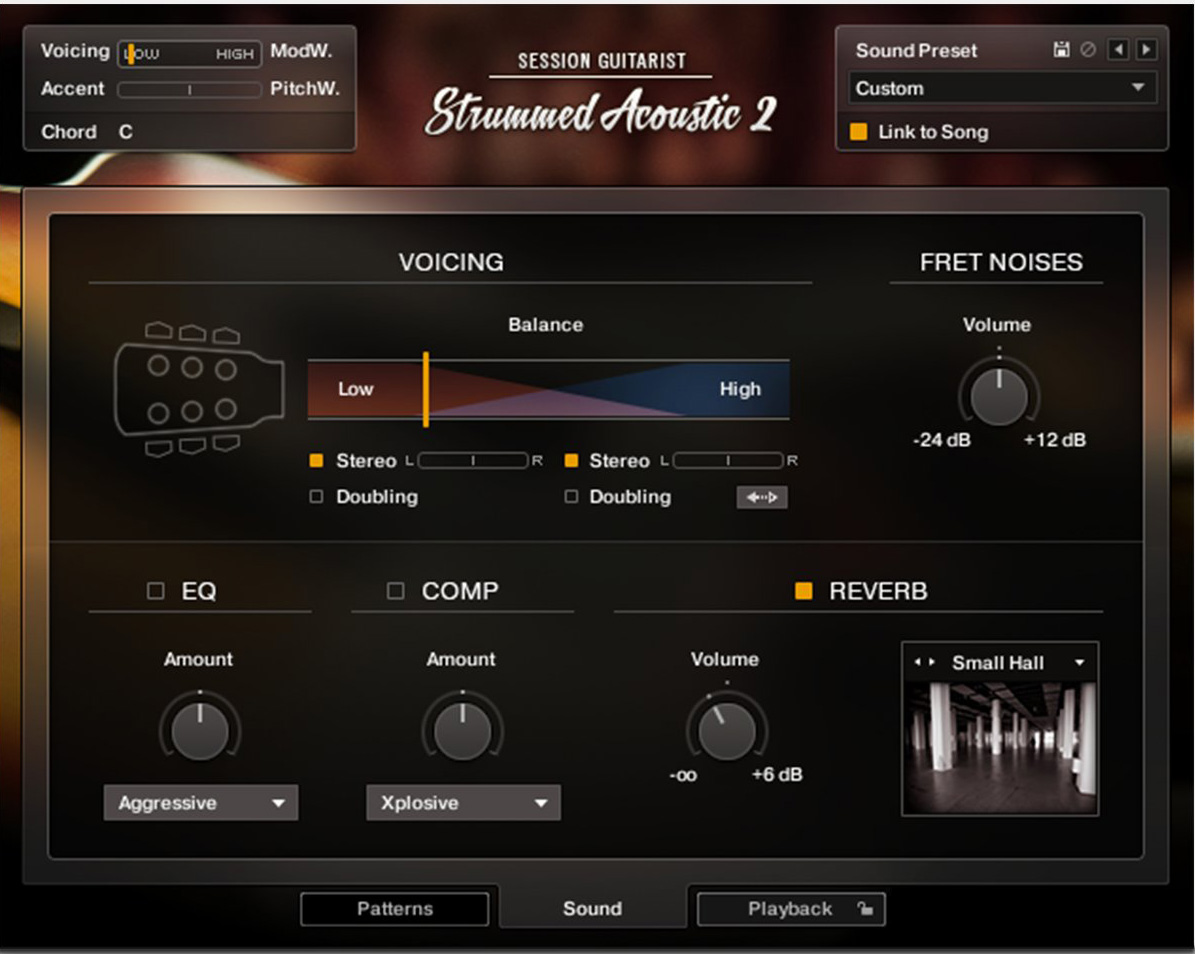Click the delete preset circle-slash icon

[x=1088, y=50]
